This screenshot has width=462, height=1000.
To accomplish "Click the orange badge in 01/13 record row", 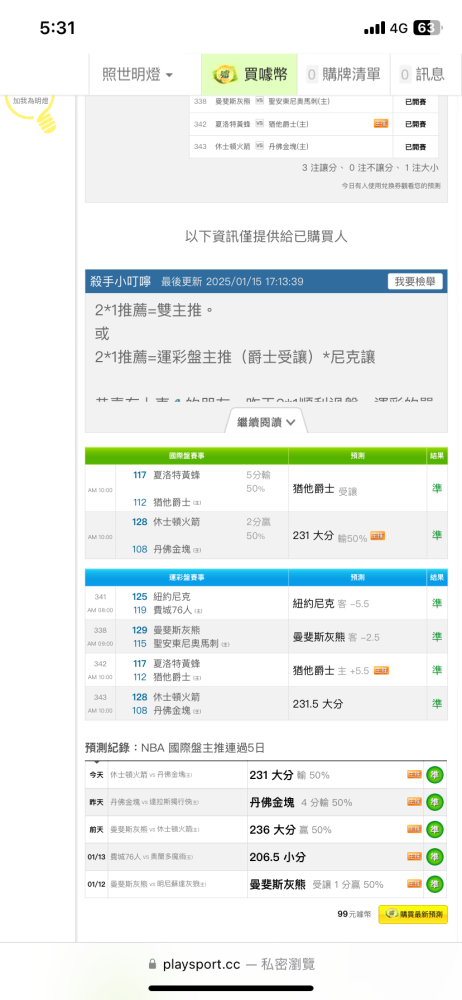I will [414, 857].
